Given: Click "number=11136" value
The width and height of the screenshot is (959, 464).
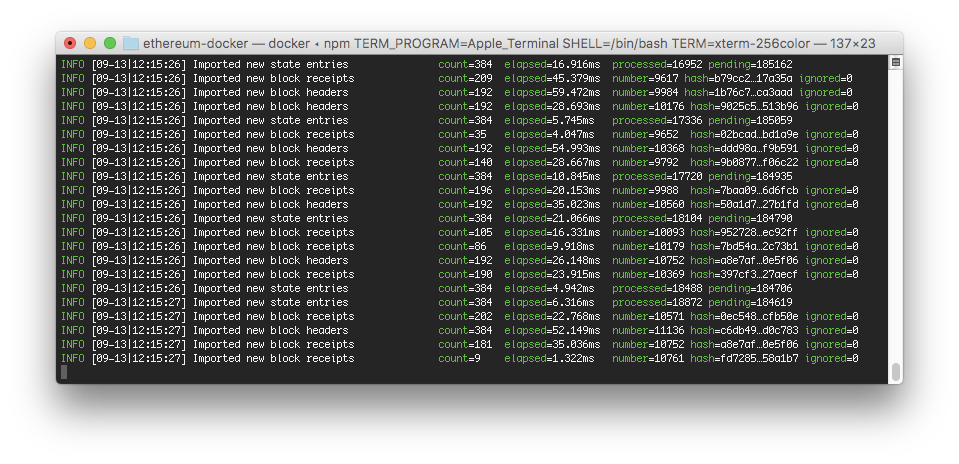Looking at the screenshot, I should pyautogui.click(x=648, y=331).
